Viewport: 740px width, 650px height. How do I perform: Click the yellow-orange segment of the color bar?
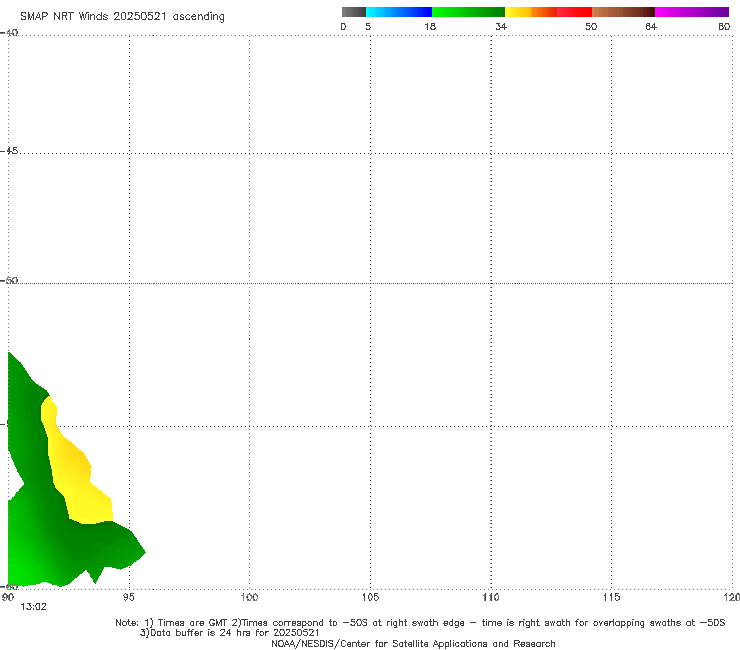point(530,12)
